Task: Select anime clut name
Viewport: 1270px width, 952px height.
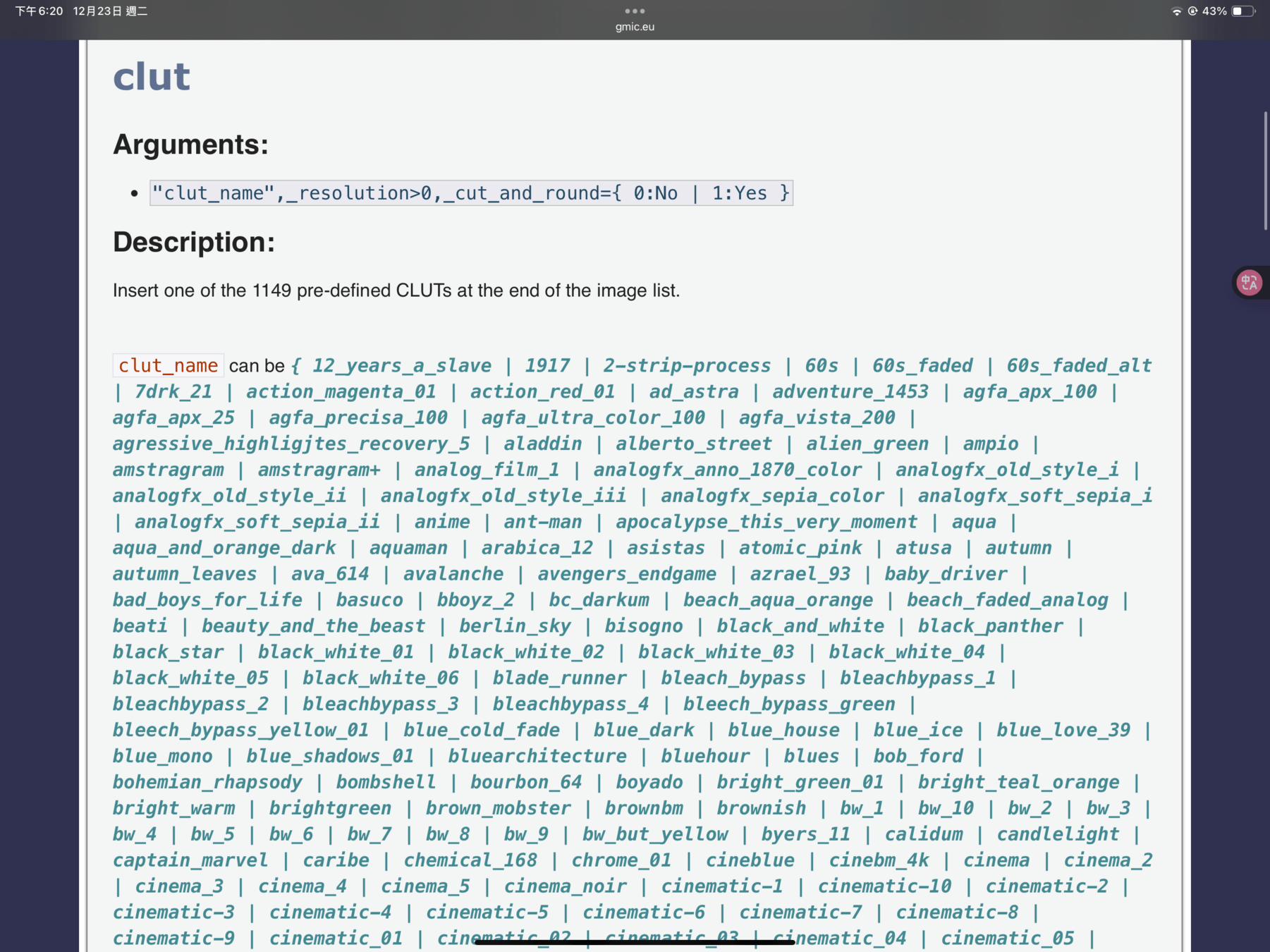Action: (442, 522)
